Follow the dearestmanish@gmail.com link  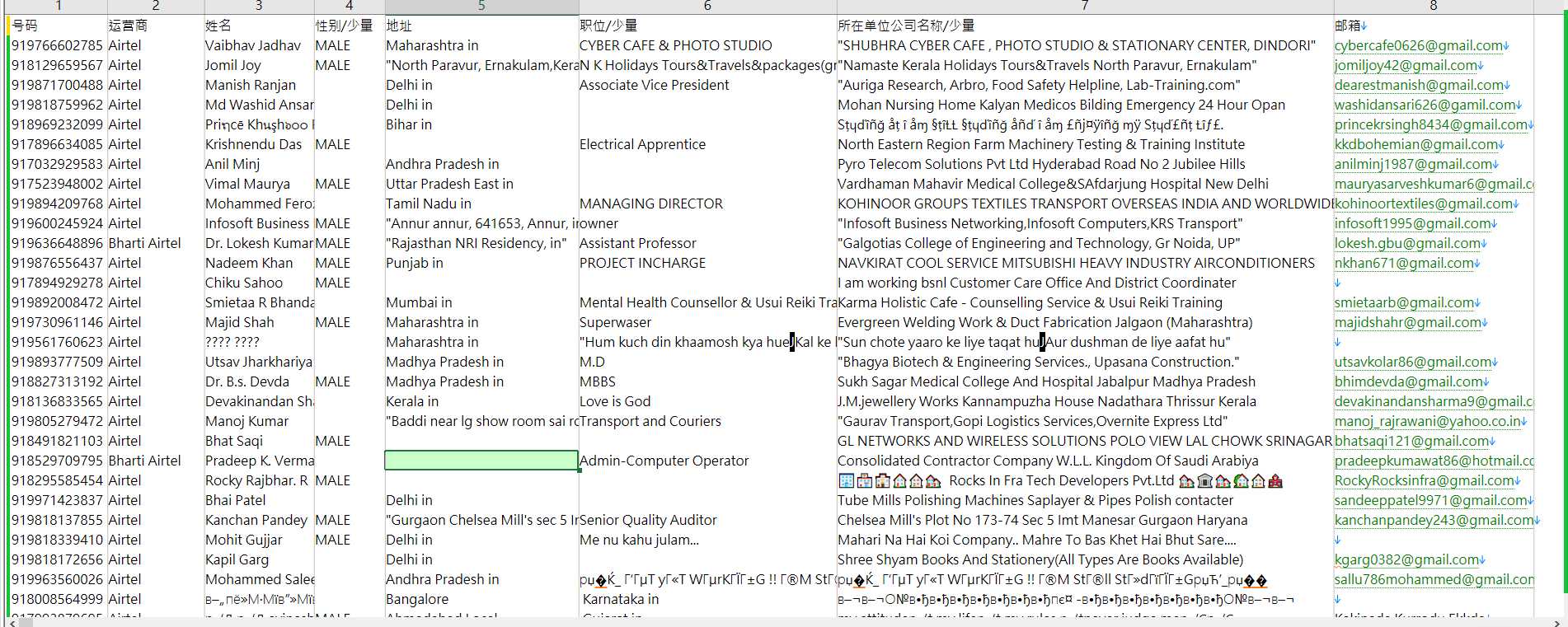(1419, 85)
